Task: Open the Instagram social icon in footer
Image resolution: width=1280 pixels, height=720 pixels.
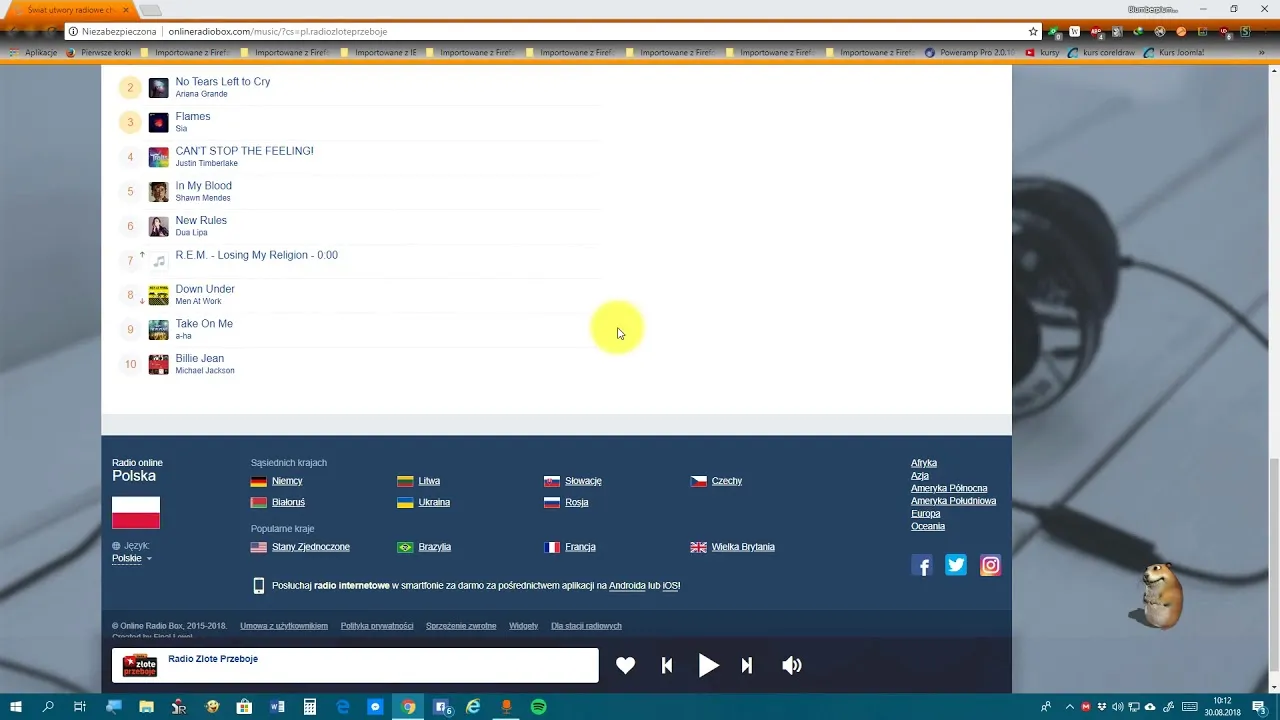Action: pyautogui.click(x=990, y=566)
